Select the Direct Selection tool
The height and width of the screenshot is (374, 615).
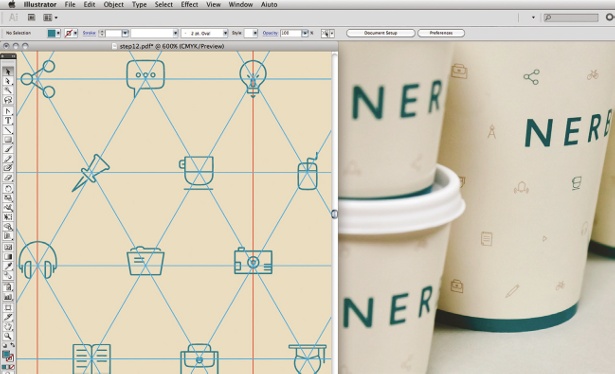[8, 81]
